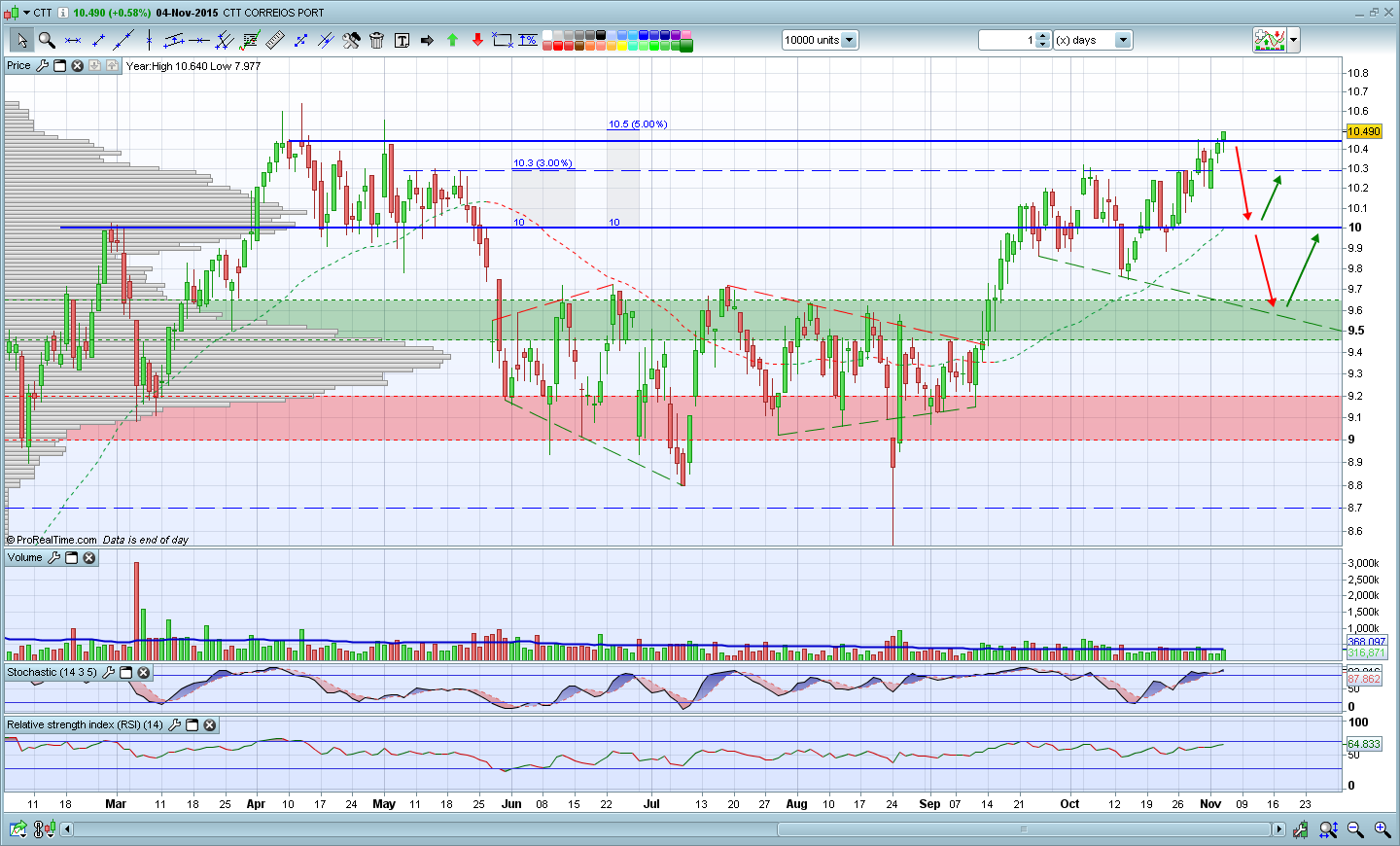Remove the RSI indicator panel
This screenshot has width=1400, height=846.
(x=209, y=725)
